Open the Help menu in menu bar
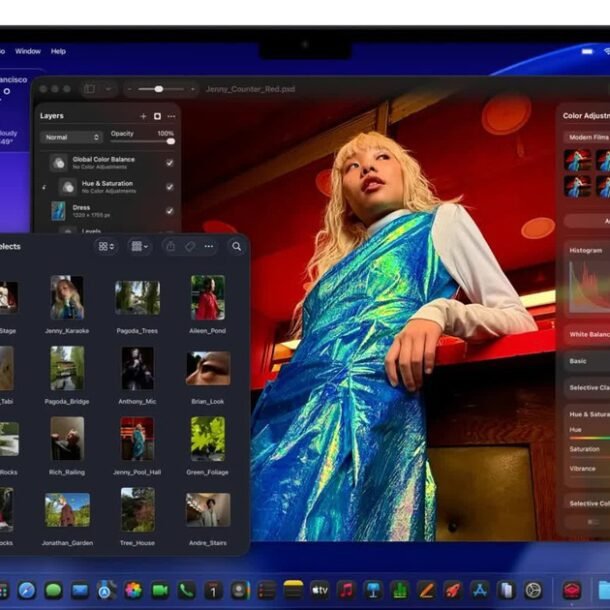Image resolution: width=610 pixels, height=610 pixels. (58, 51)
